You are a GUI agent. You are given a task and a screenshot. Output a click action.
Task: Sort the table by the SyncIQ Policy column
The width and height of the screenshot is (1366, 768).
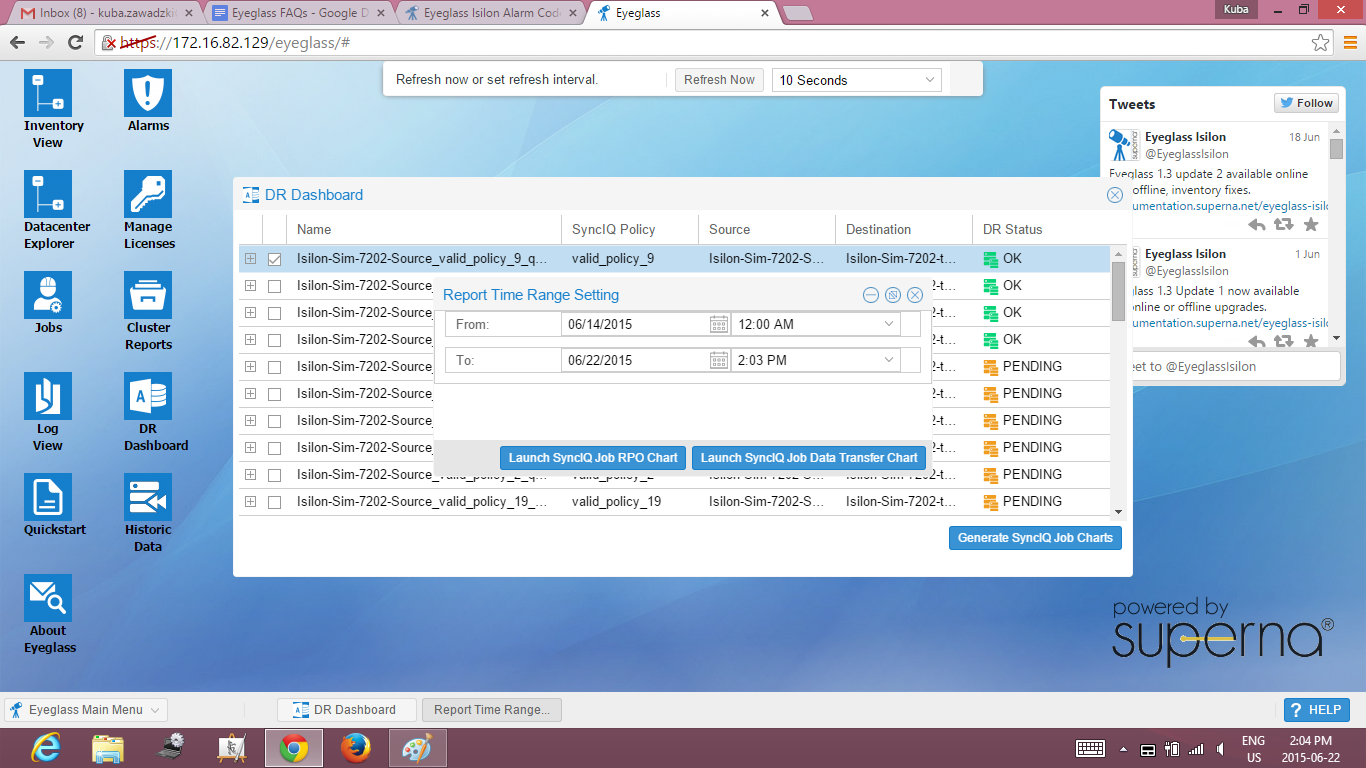(x=630, y=229)
